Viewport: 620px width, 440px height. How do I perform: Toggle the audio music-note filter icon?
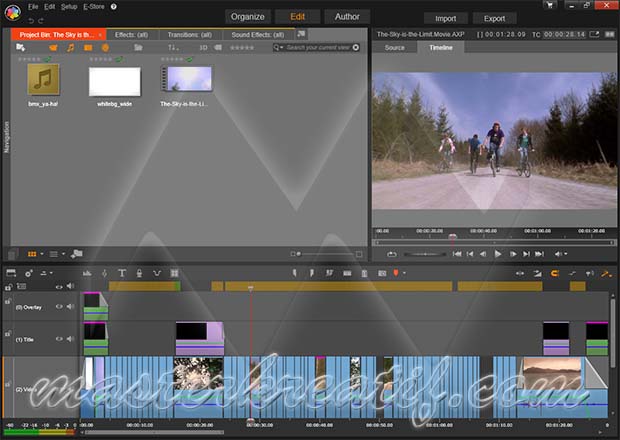70,48
